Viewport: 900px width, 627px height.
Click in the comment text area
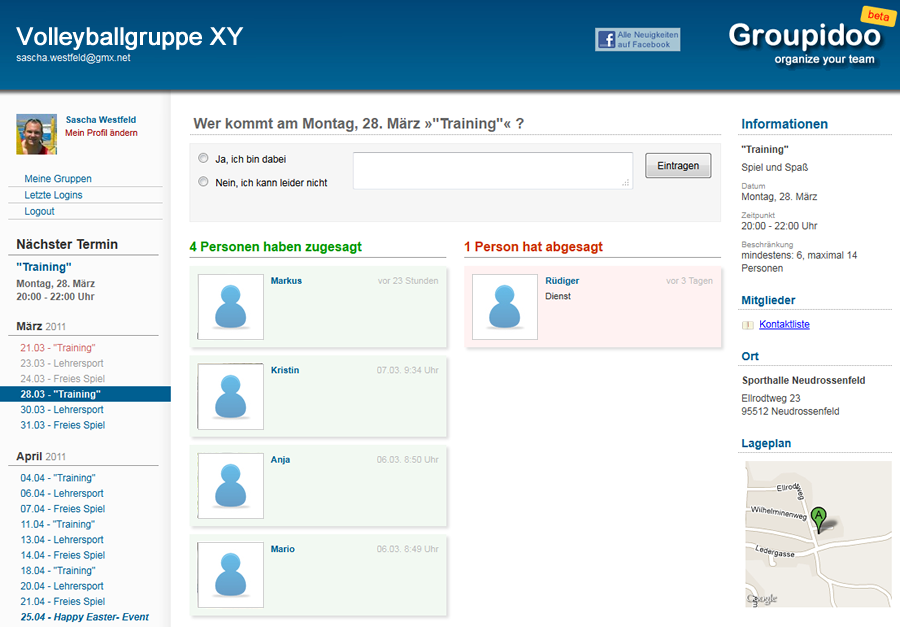492,170
